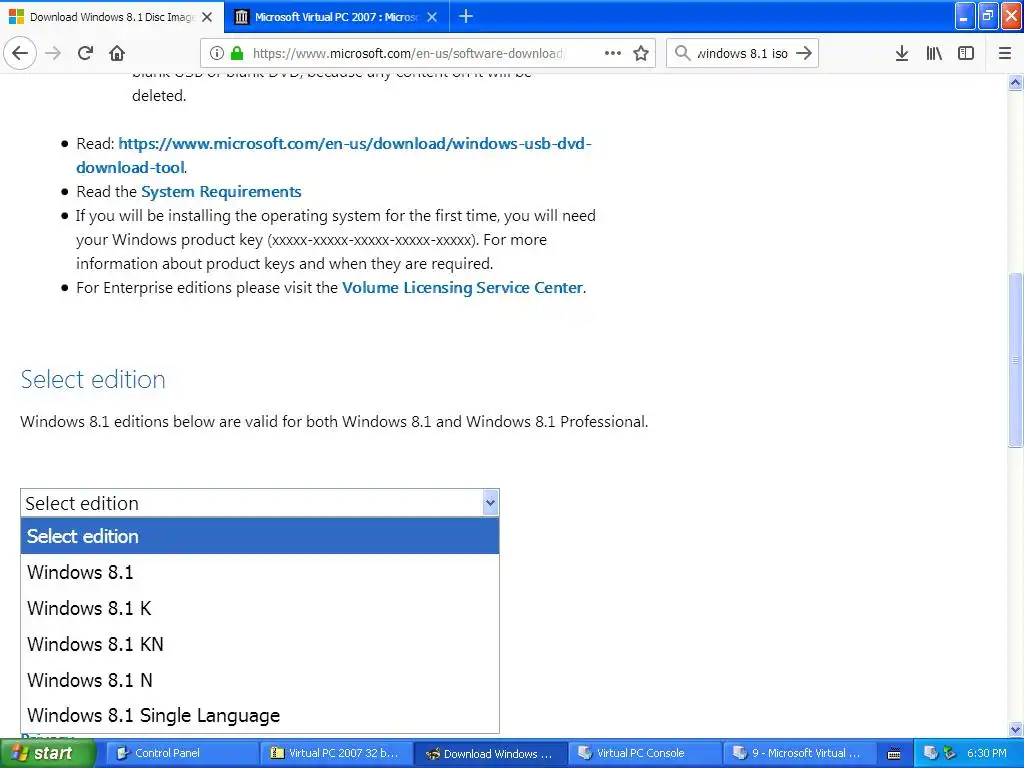
Task: Click the vertical scrollbar thumb
Action: 1015,360
